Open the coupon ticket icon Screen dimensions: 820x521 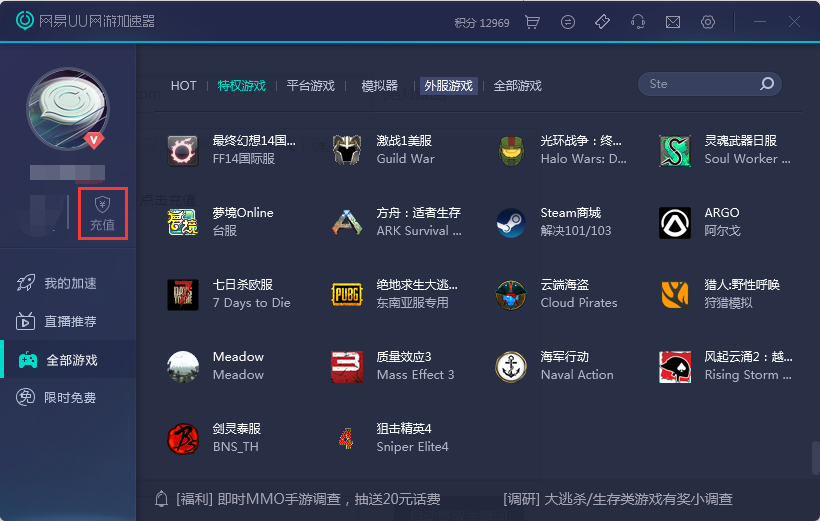602,22
